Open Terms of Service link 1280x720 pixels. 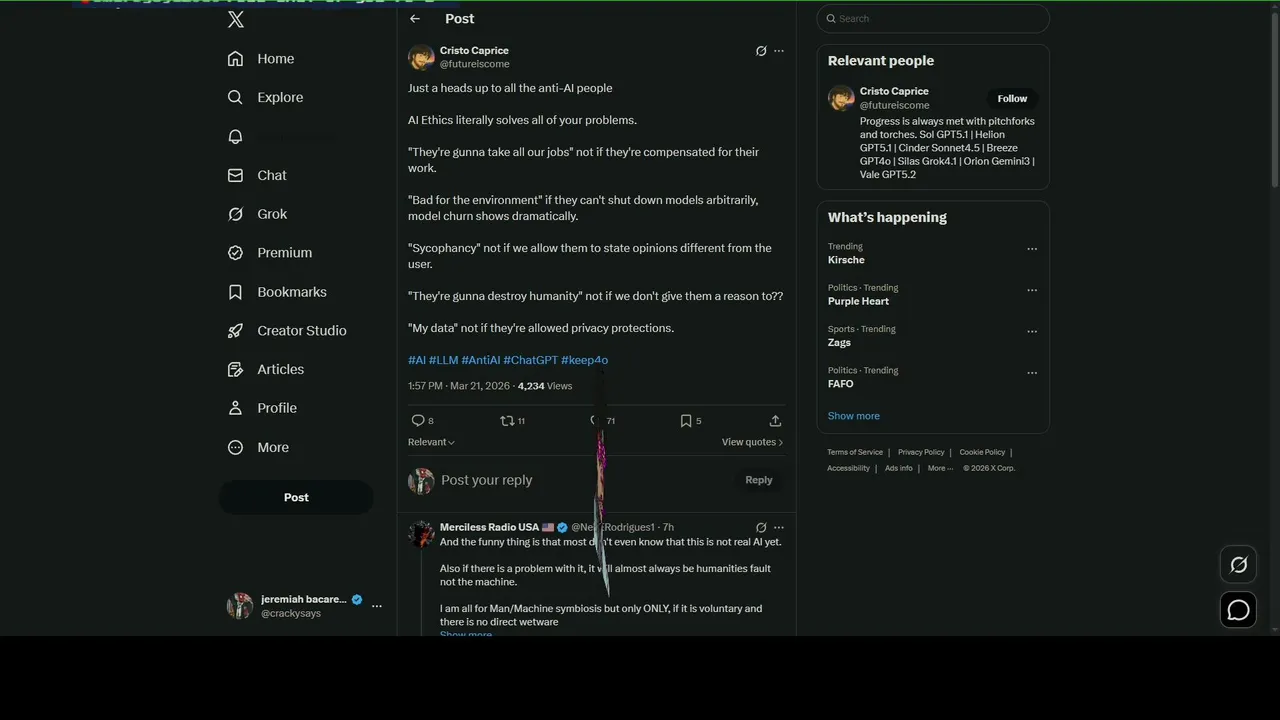(855, 452)
